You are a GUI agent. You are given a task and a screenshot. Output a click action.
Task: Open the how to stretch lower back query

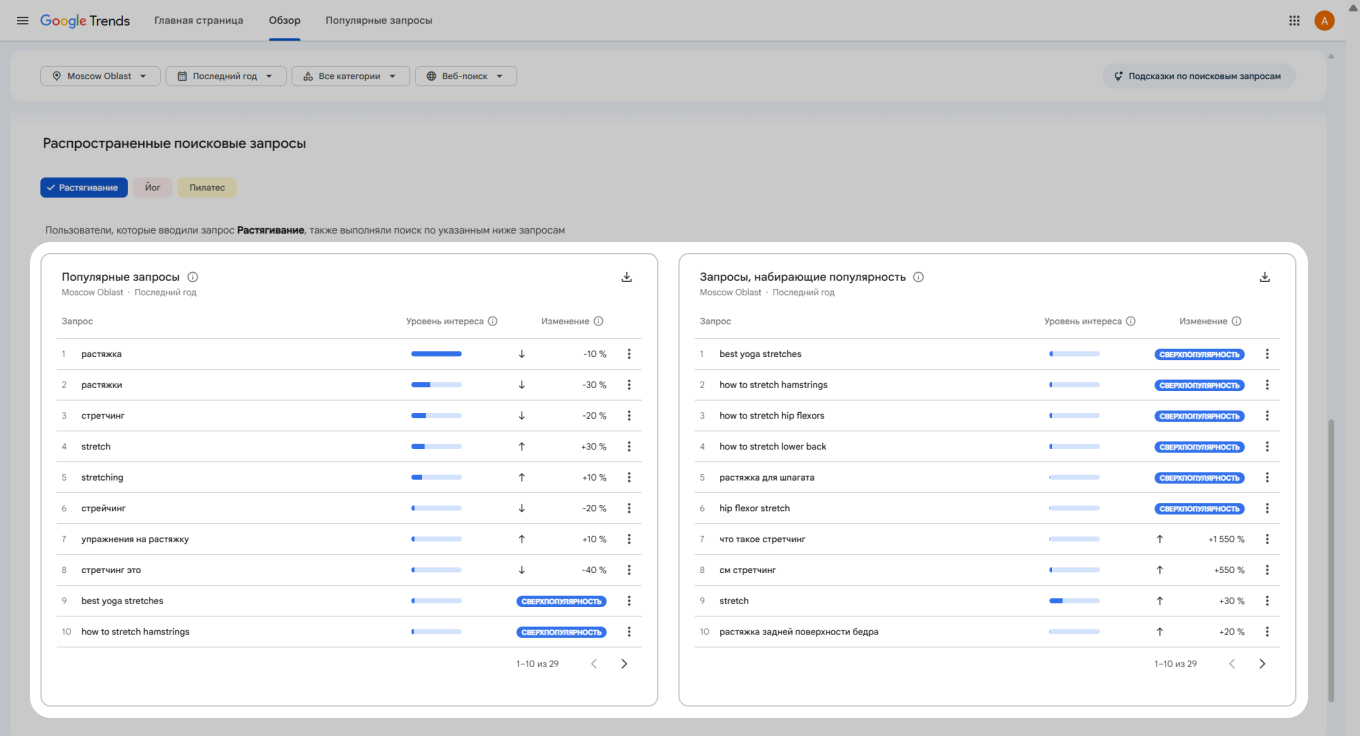(x=773, y=447)
